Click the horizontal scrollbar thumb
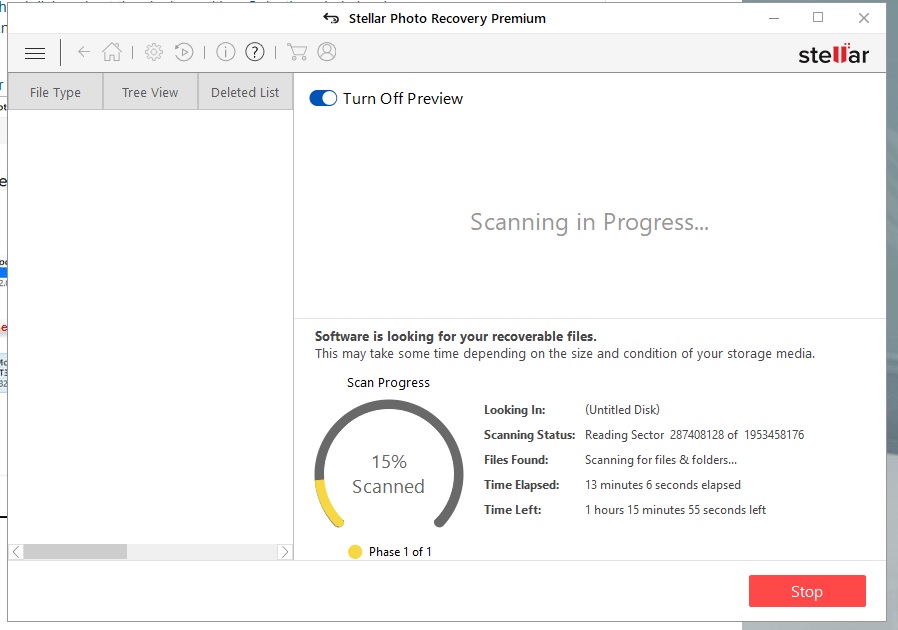898x630 pixels. [x=75, y=552]
